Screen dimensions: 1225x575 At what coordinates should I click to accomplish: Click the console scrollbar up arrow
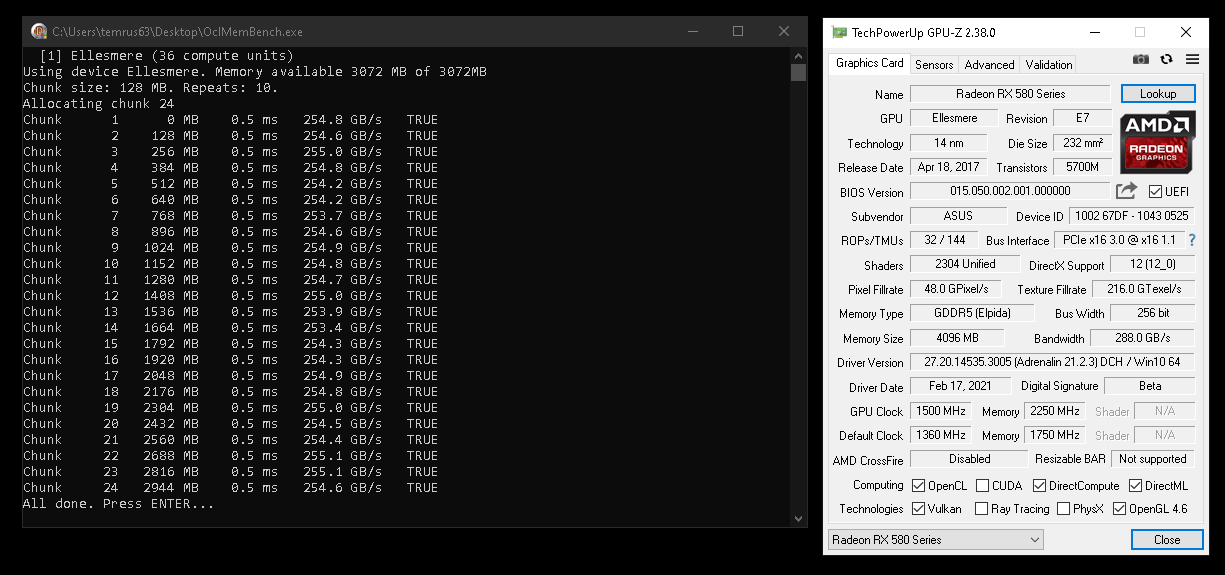[798, 56]
